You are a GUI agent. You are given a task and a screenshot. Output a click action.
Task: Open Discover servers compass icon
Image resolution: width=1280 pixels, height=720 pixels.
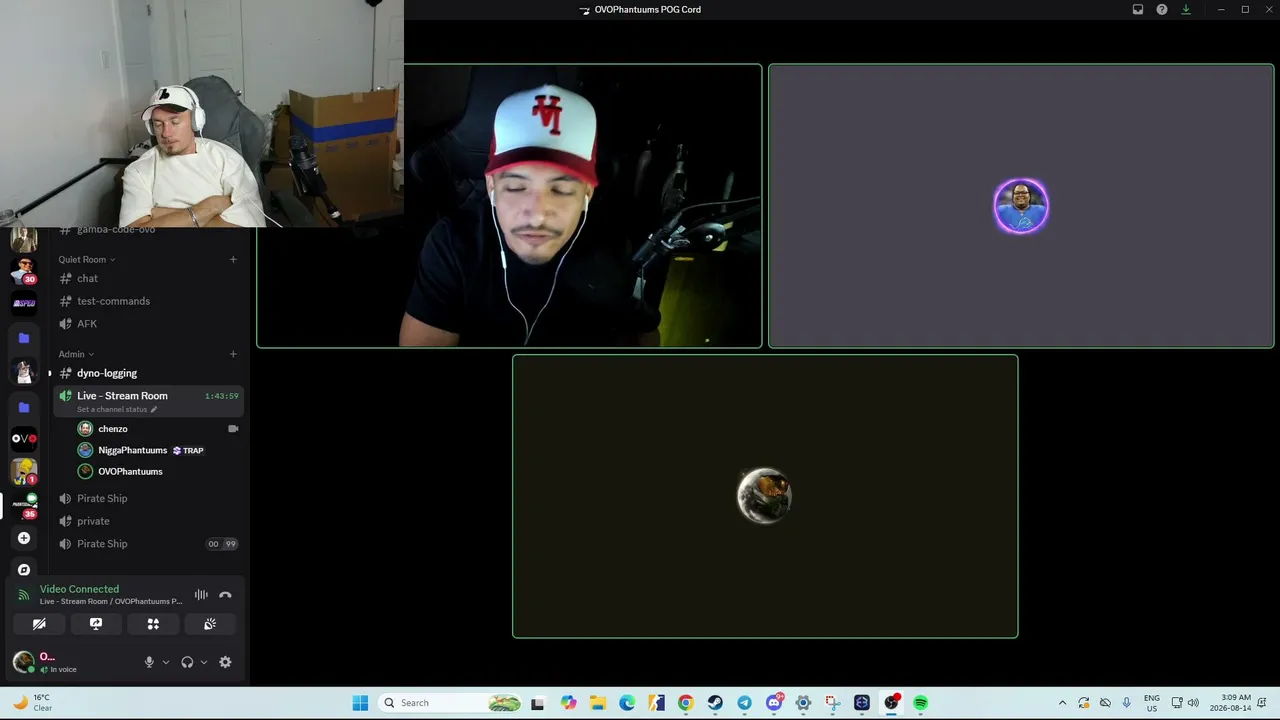coord(24,569)
